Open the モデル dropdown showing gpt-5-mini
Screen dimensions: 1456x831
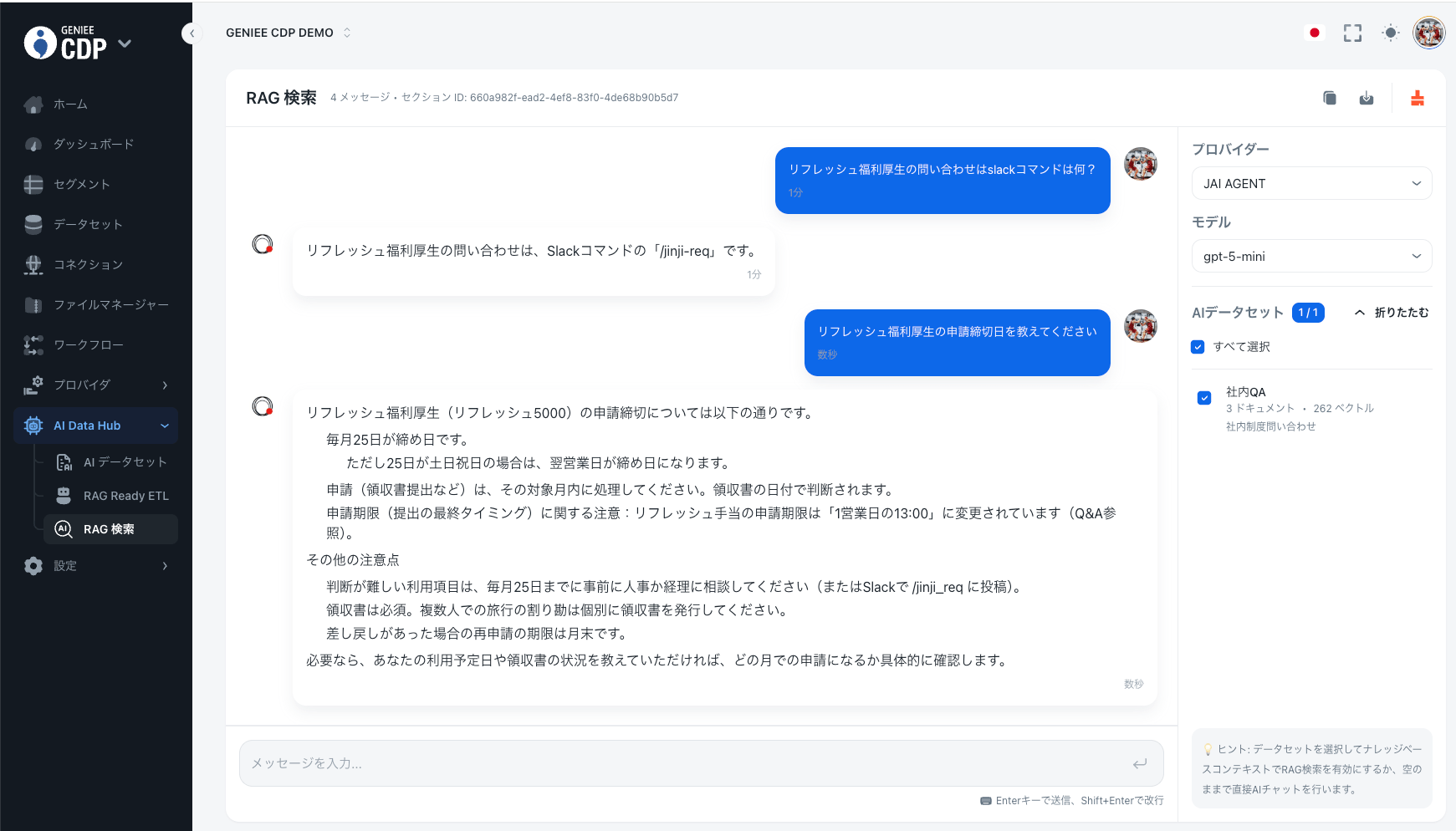(x=1310, y=257)
